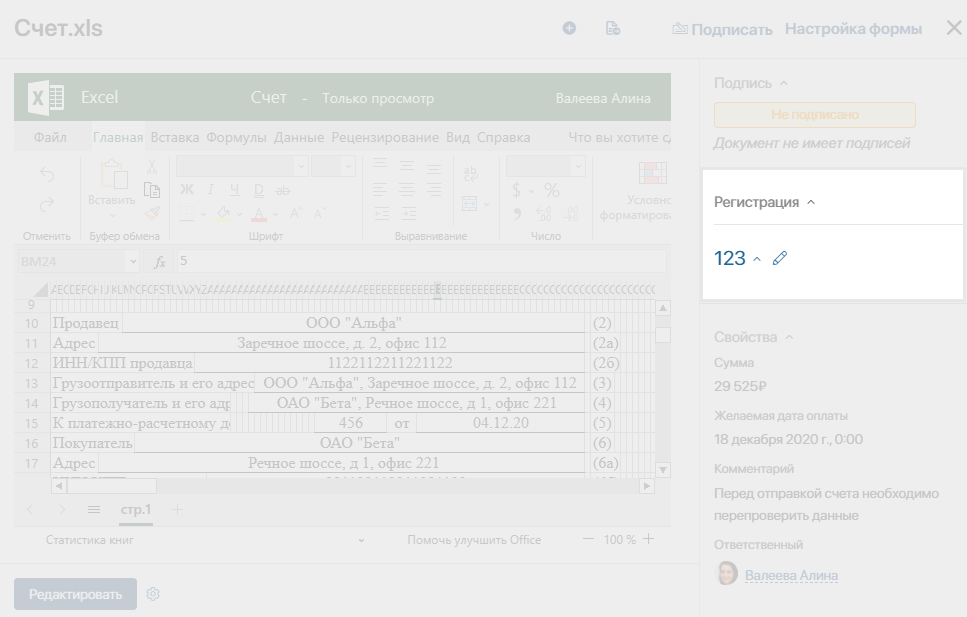Click the percent style icon
This screenshot has height=617, width=967.
(552, 190)
